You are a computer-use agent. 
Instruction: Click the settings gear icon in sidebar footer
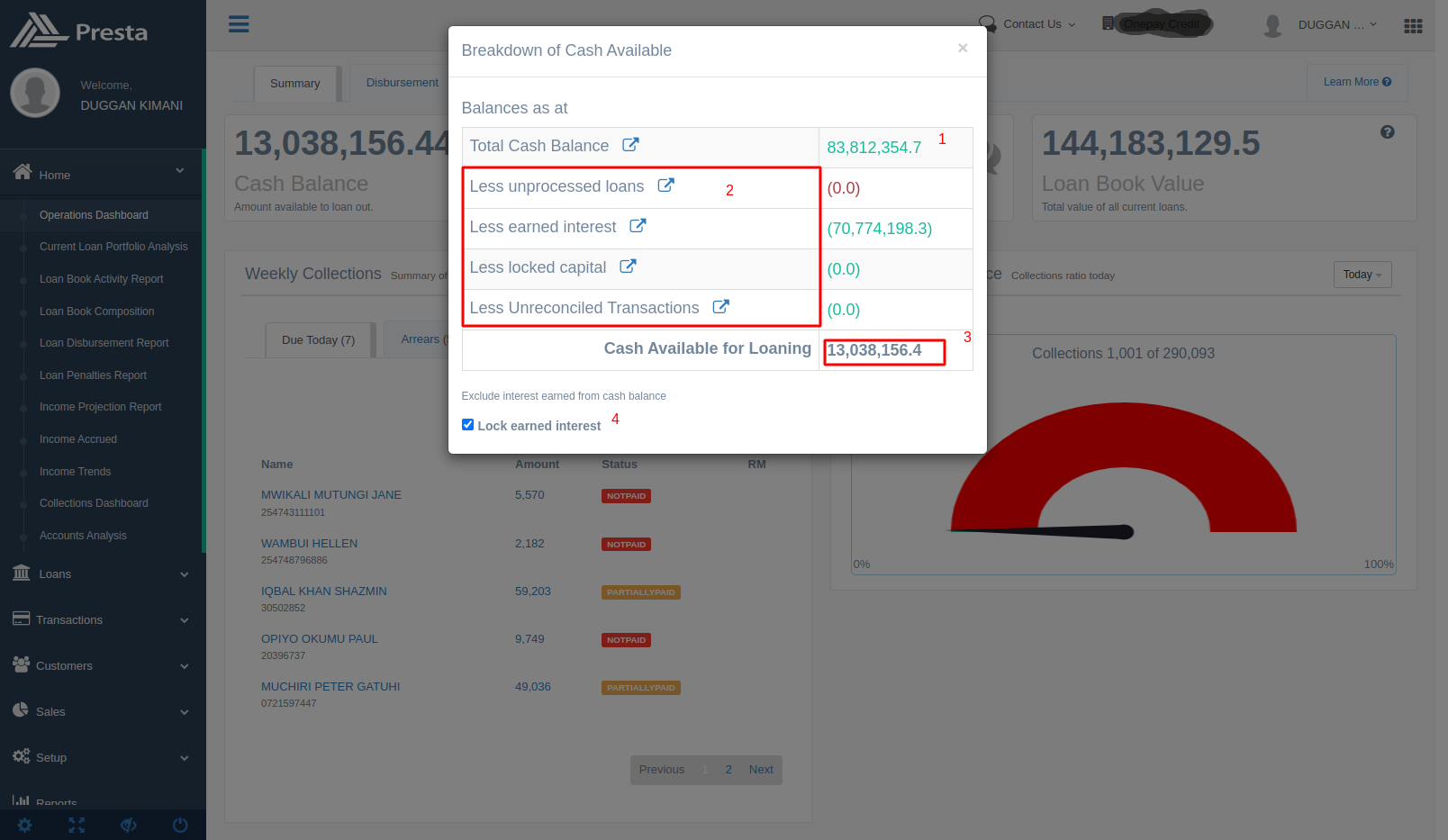(x=24, y=825)
